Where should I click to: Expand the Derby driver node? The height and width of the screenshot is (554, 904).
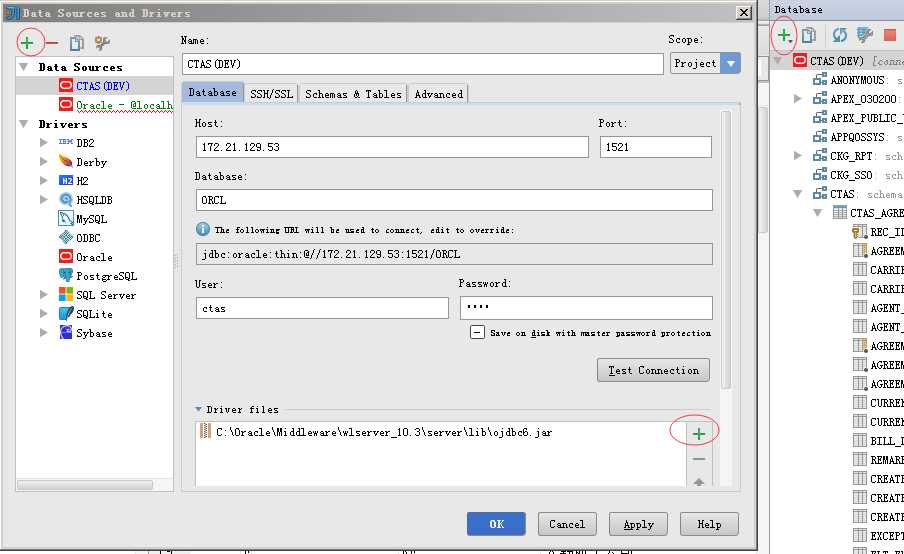44,162
